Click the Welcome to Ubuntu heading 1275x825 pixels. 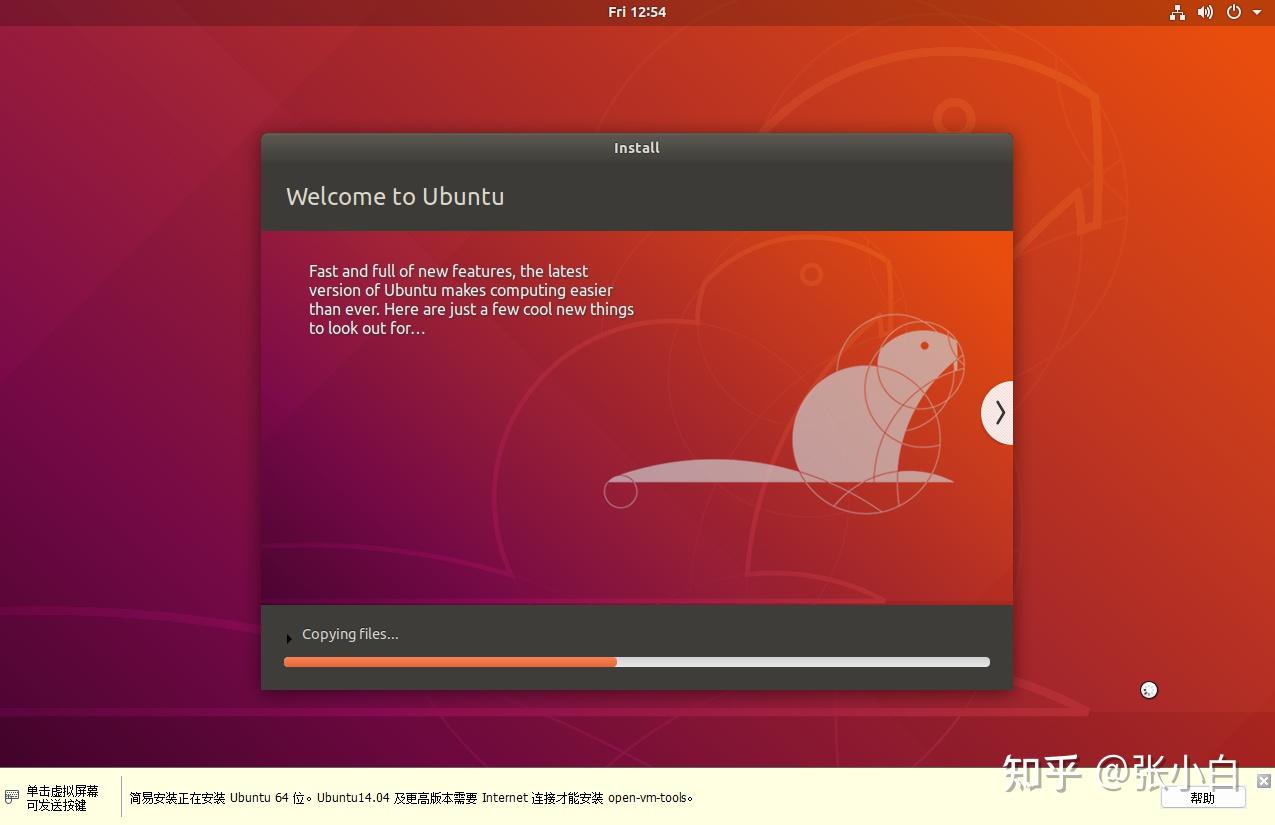[395, 196]
